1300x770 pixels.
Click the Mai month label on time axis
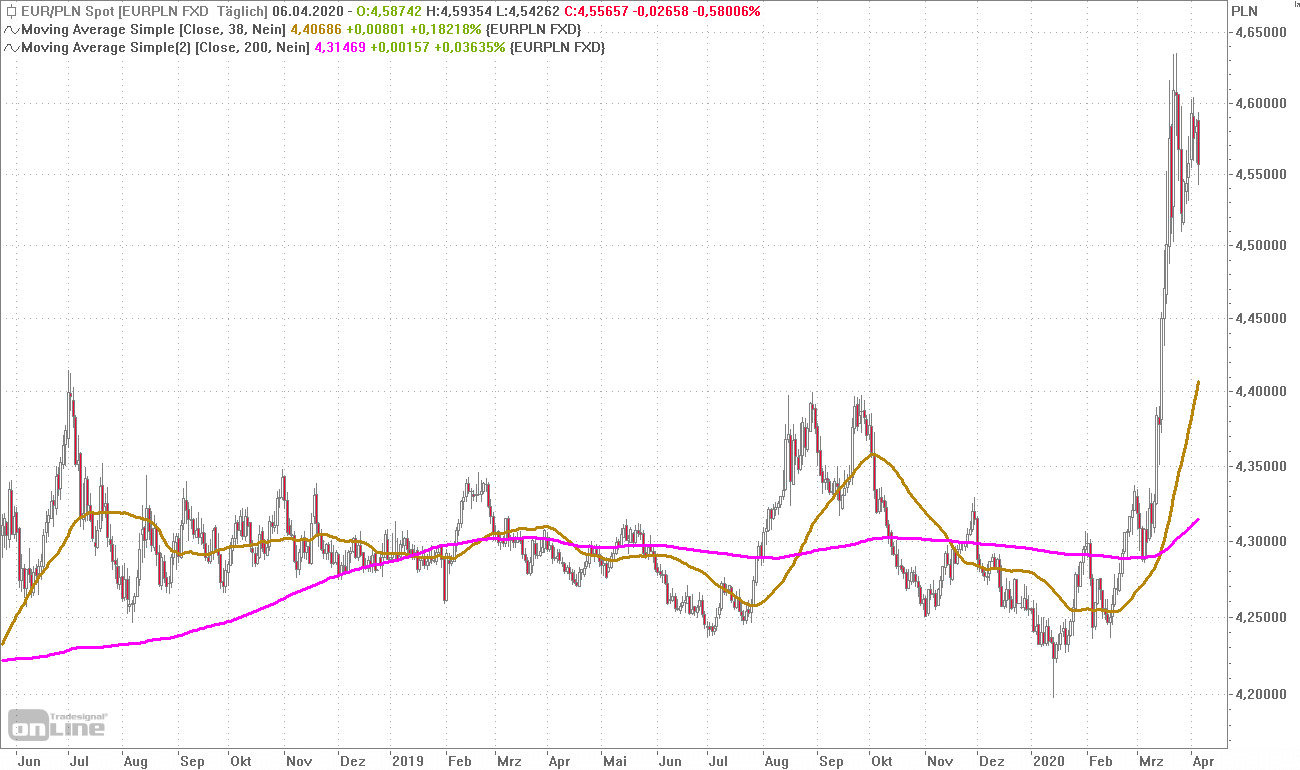click(x=613, y=760)
